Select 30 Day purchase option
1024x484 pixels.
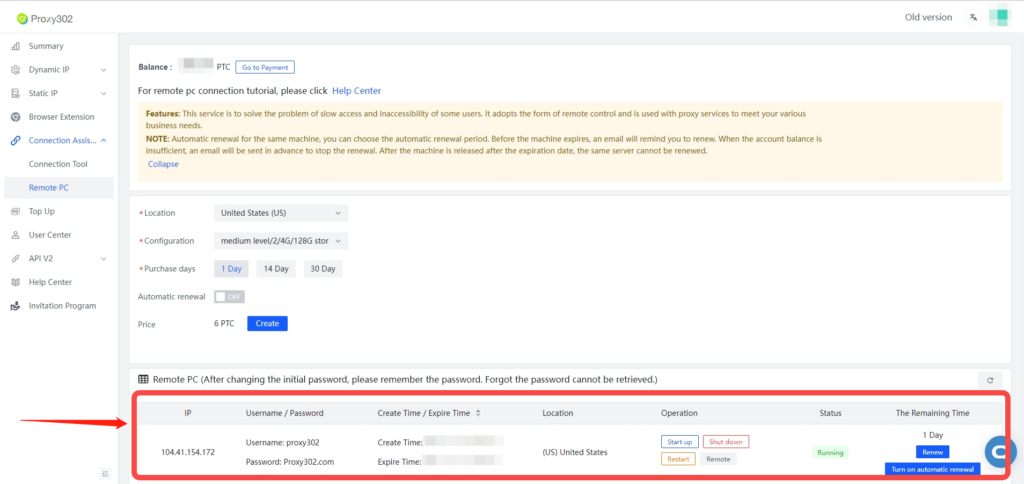[x=323, y=269]
